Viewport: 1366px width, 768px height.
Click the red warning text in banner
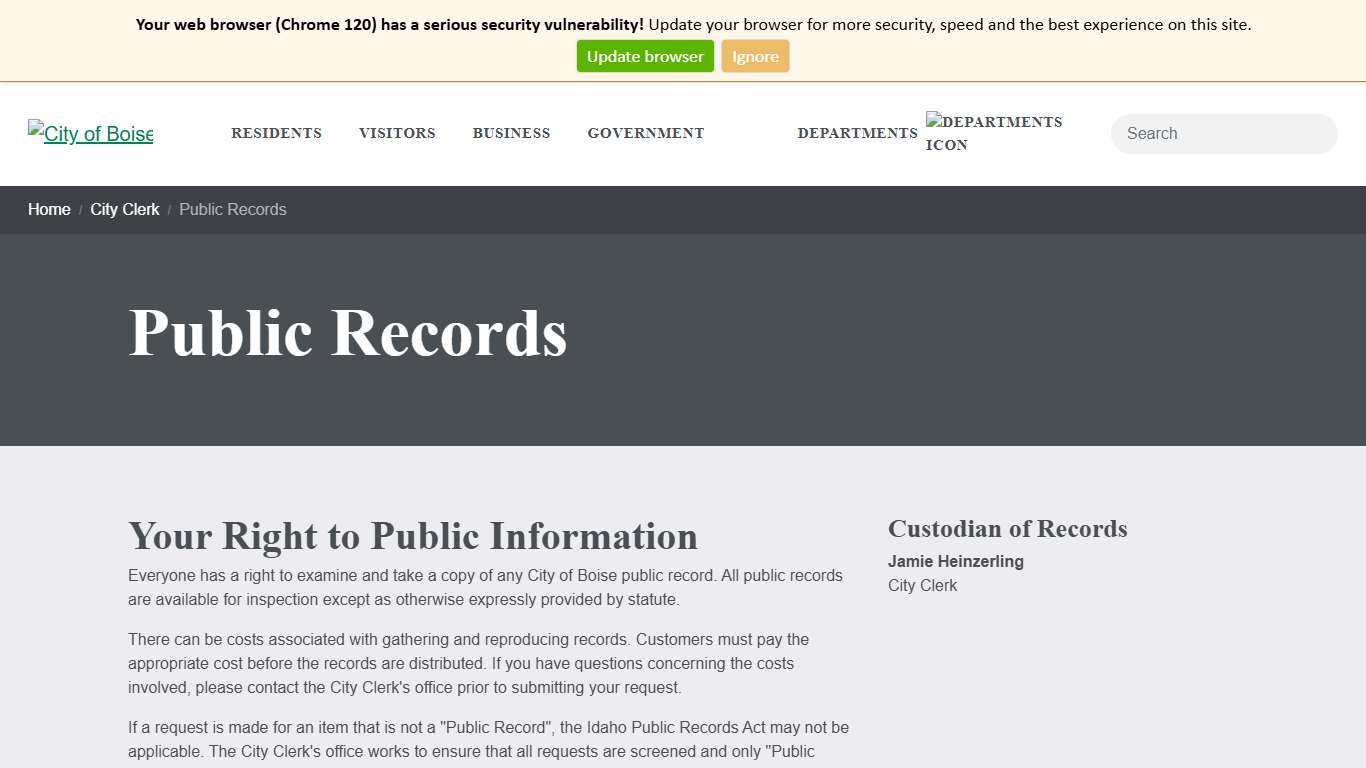point(388,24)
